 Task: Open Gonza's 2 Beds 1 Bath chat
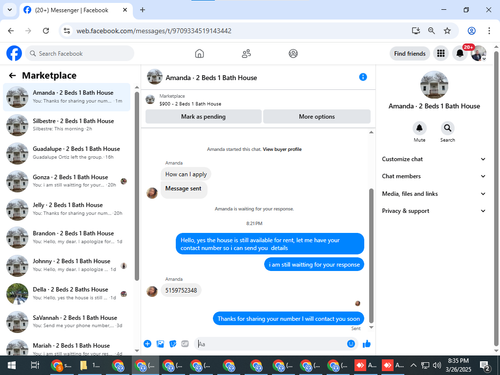(x=67, y=181)
